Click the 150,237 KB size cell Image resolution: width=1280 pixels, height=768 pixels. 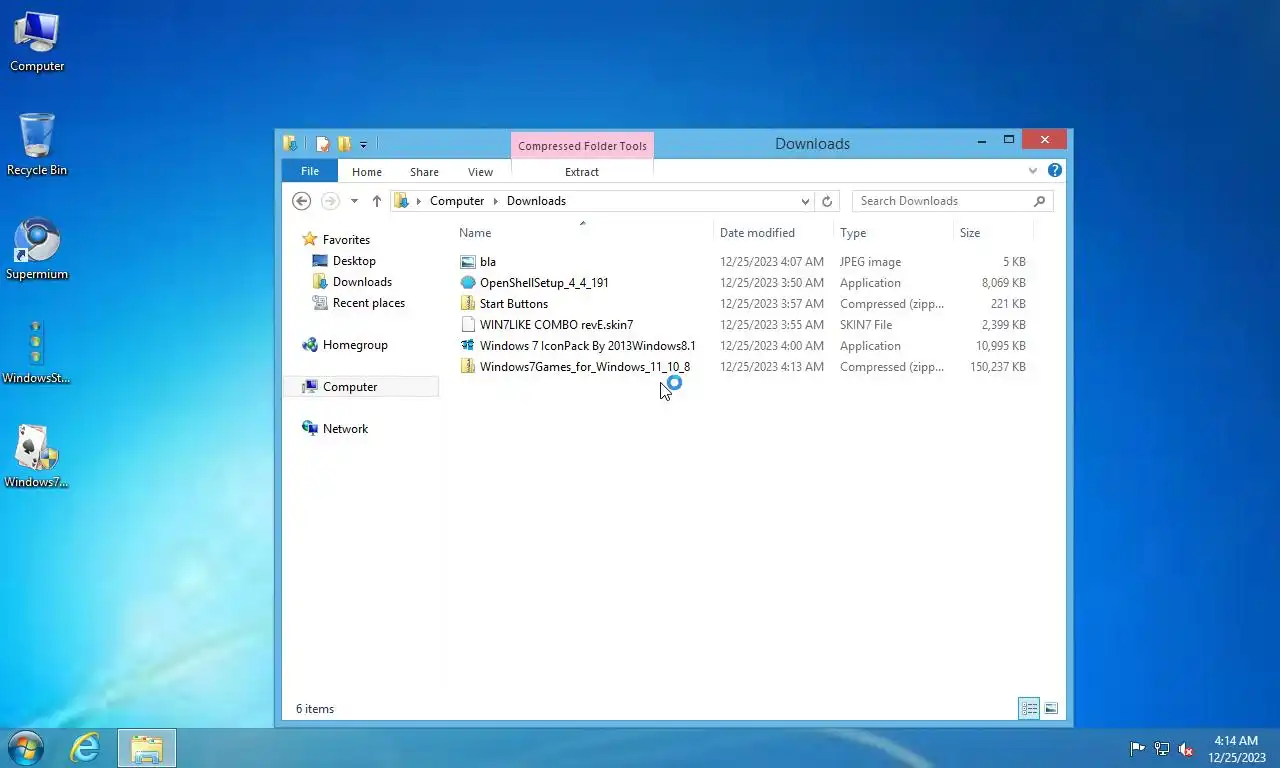(997, 367)
